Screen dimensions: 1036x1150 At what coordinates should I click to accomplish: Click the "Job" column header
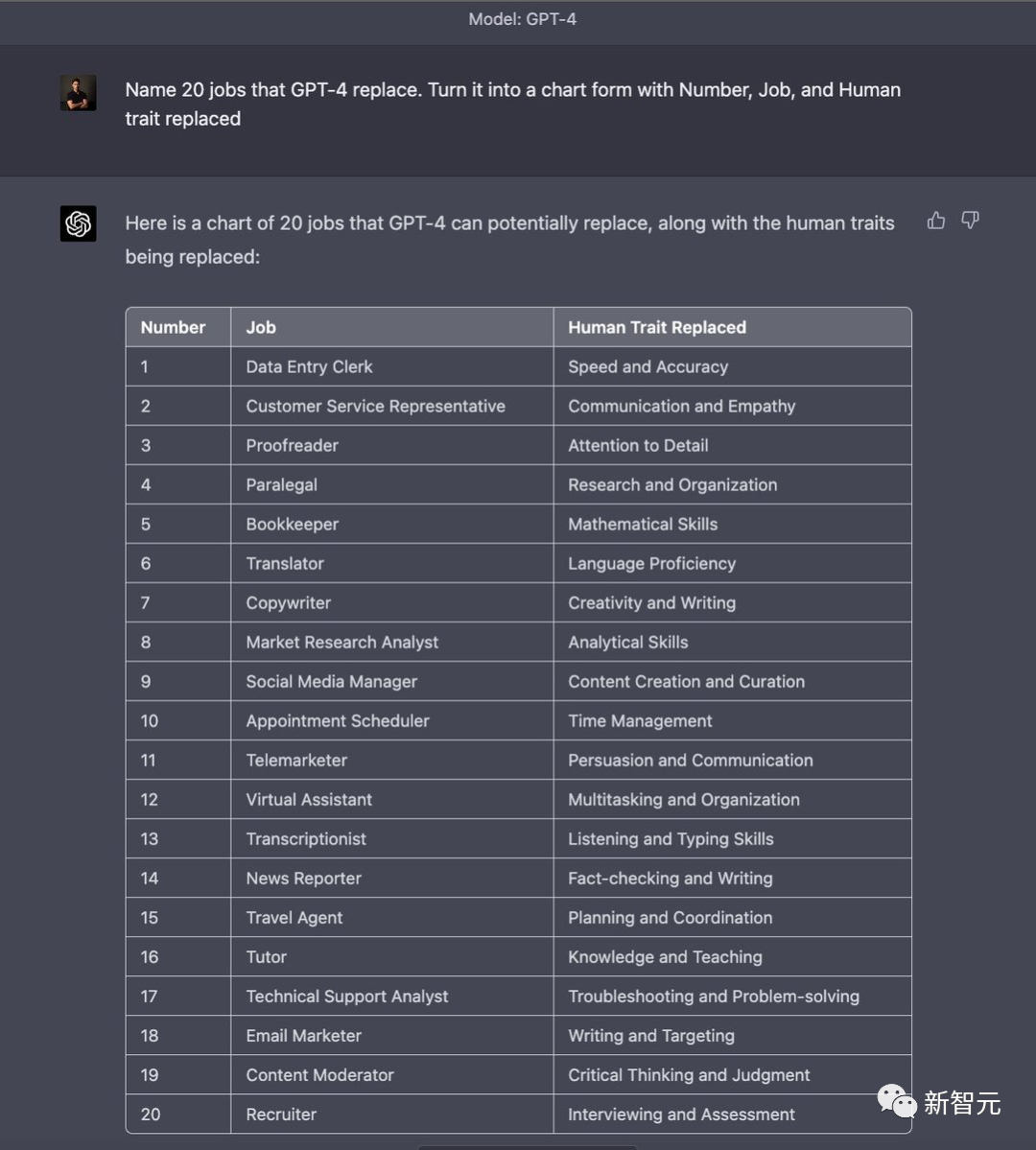pos(261,327)
